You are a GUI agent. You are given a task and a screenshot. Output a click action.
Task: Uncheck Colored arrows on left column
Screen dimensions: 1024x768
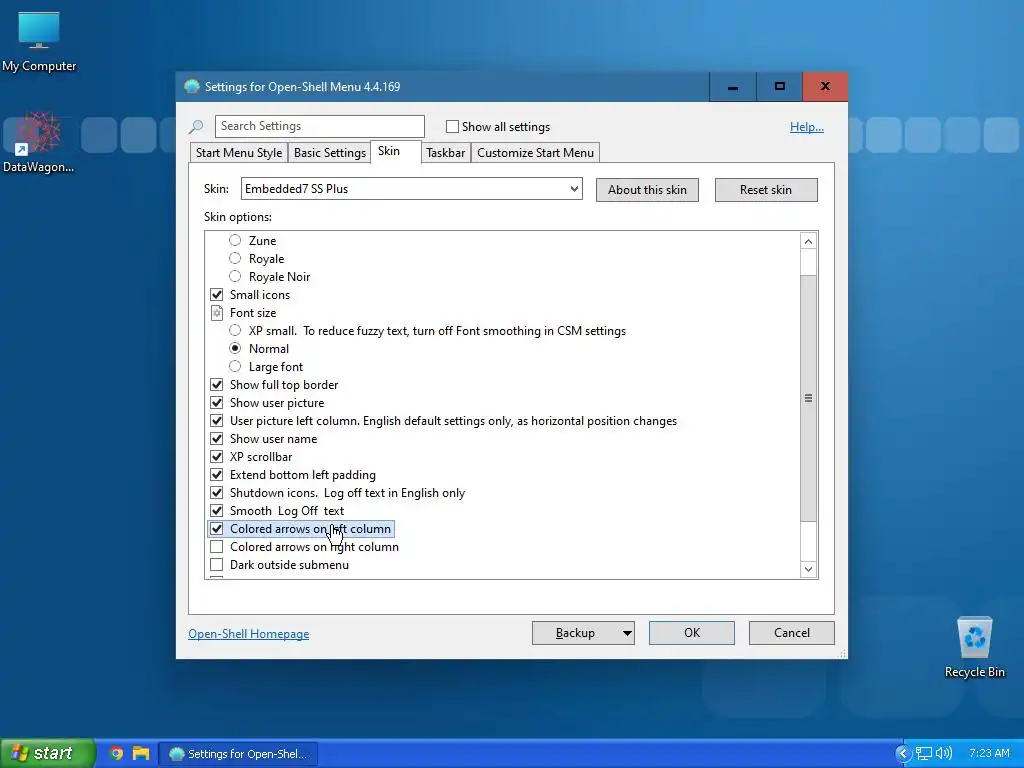tap(217, 529)
